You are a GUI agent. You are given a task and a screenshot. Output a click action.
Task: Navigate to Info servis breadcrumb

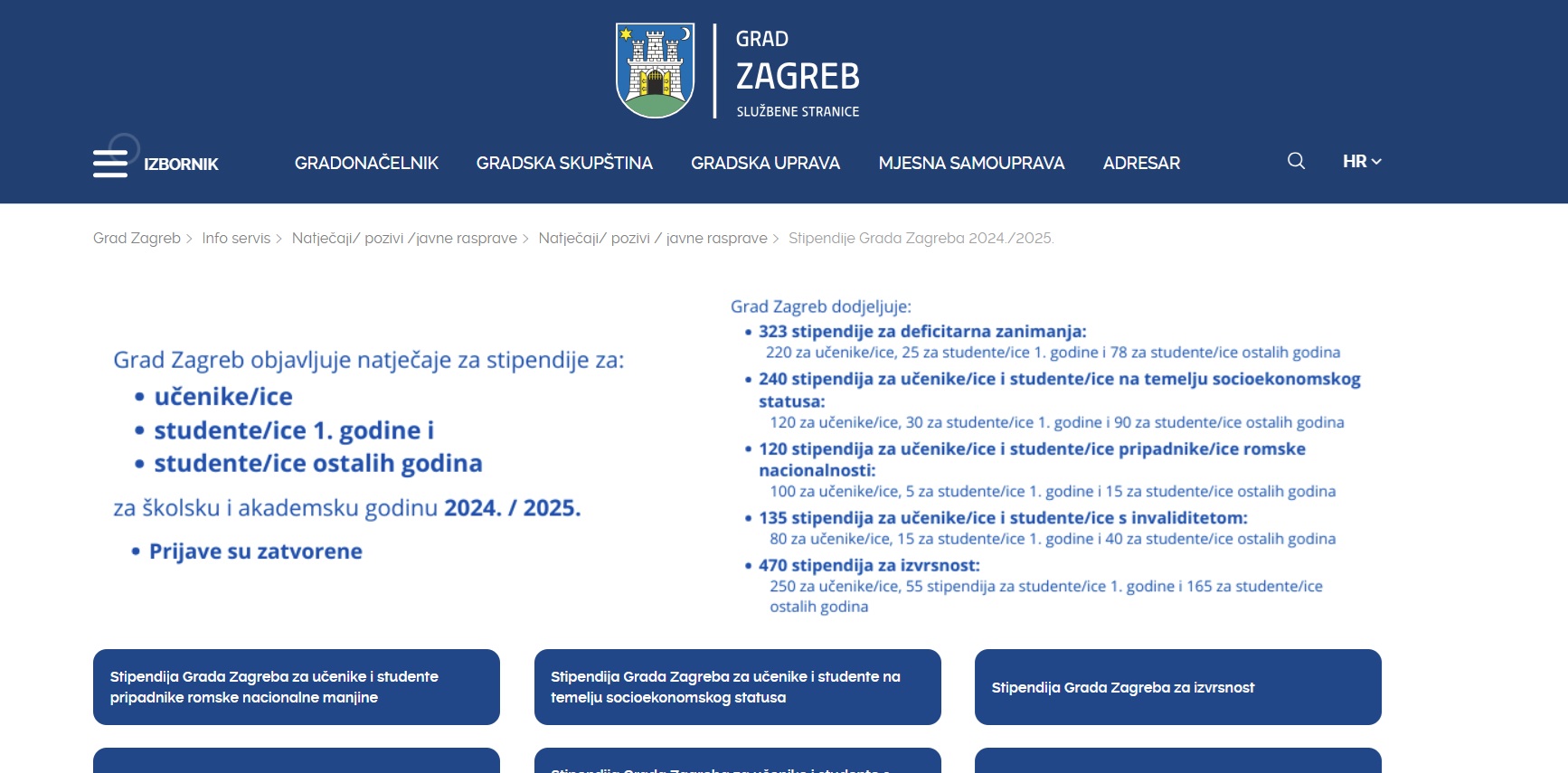point(236,239)
